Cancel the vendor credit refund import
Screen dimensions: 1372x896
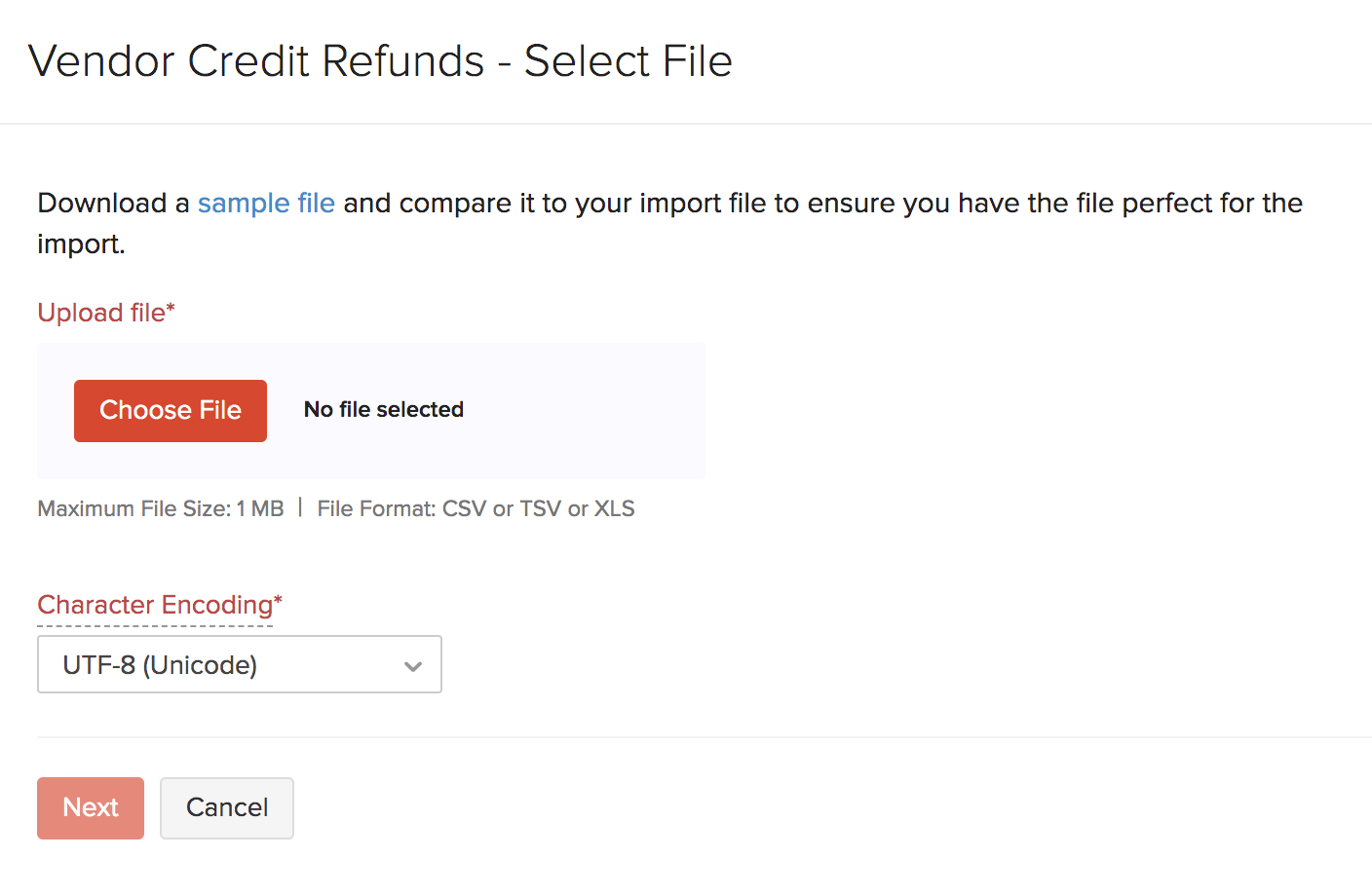click(226, 807)
